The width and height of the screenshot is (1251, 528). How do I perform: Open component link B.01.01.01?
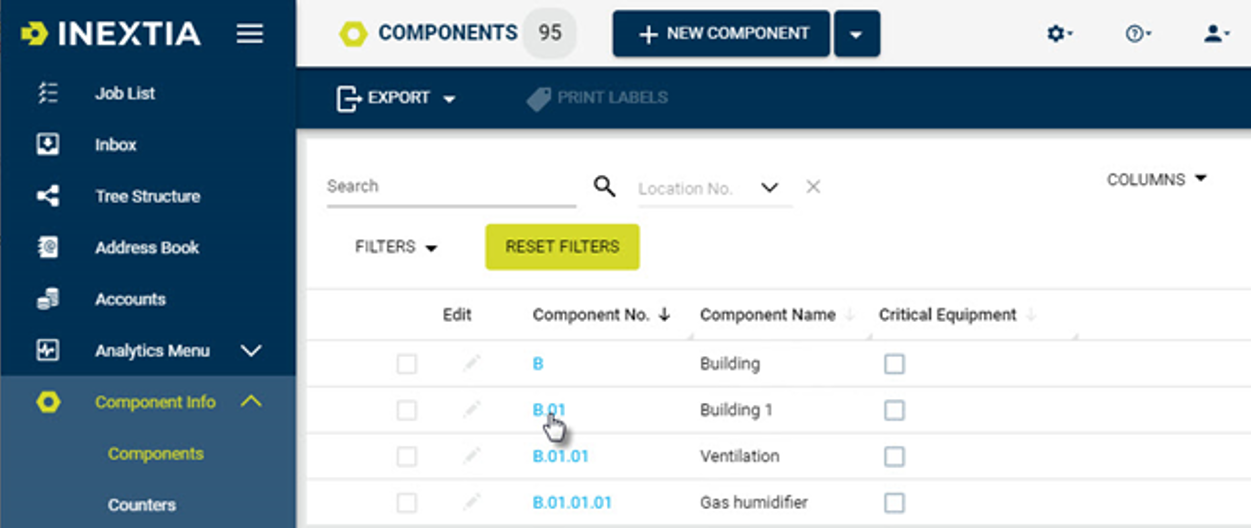click(x=572, y=502)
